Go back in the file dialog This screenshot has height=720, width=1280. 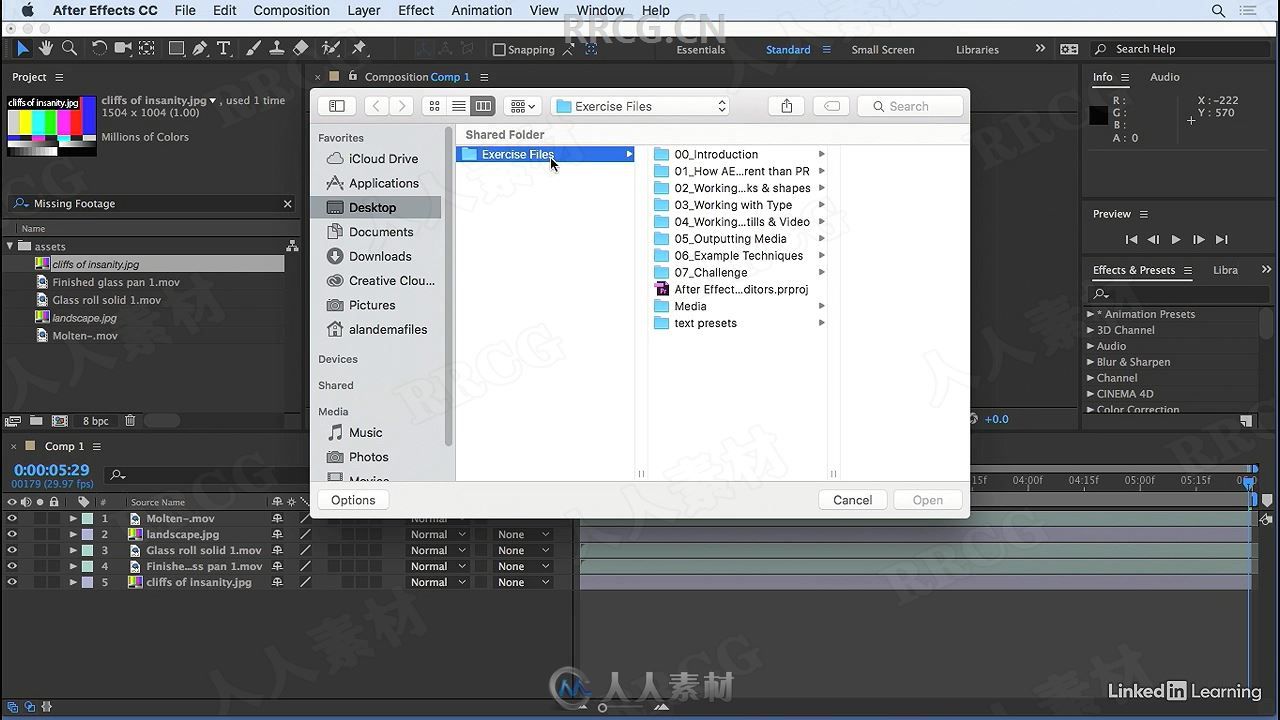coord(376,106)
